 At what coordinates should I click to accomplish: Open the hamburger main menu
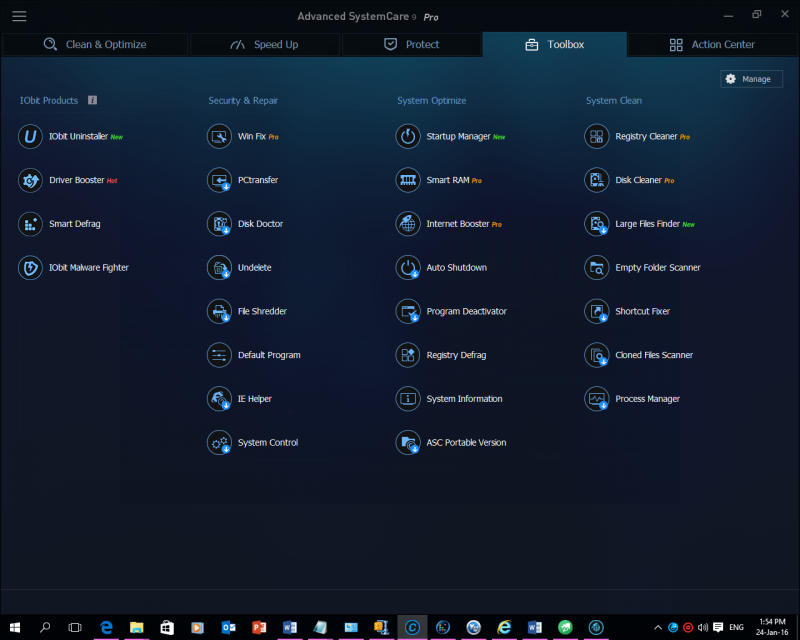click(x=19, y=16)
